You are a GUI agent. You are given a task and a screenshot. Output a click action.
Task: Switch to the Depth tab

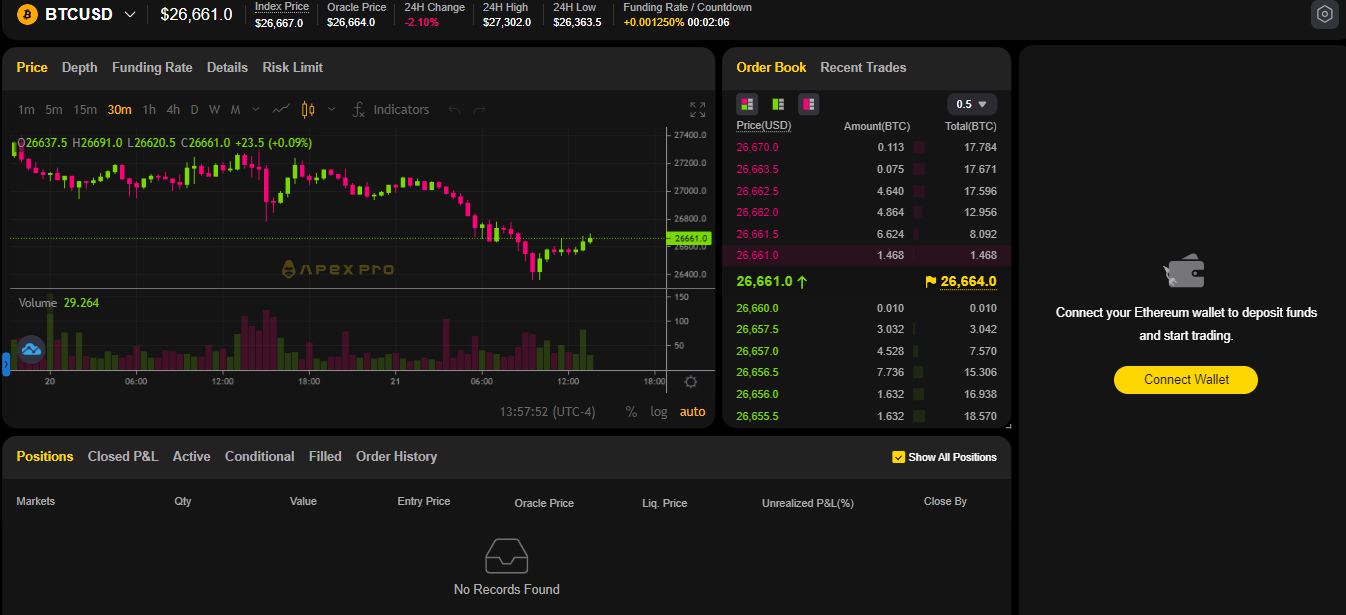coord(80,67)
